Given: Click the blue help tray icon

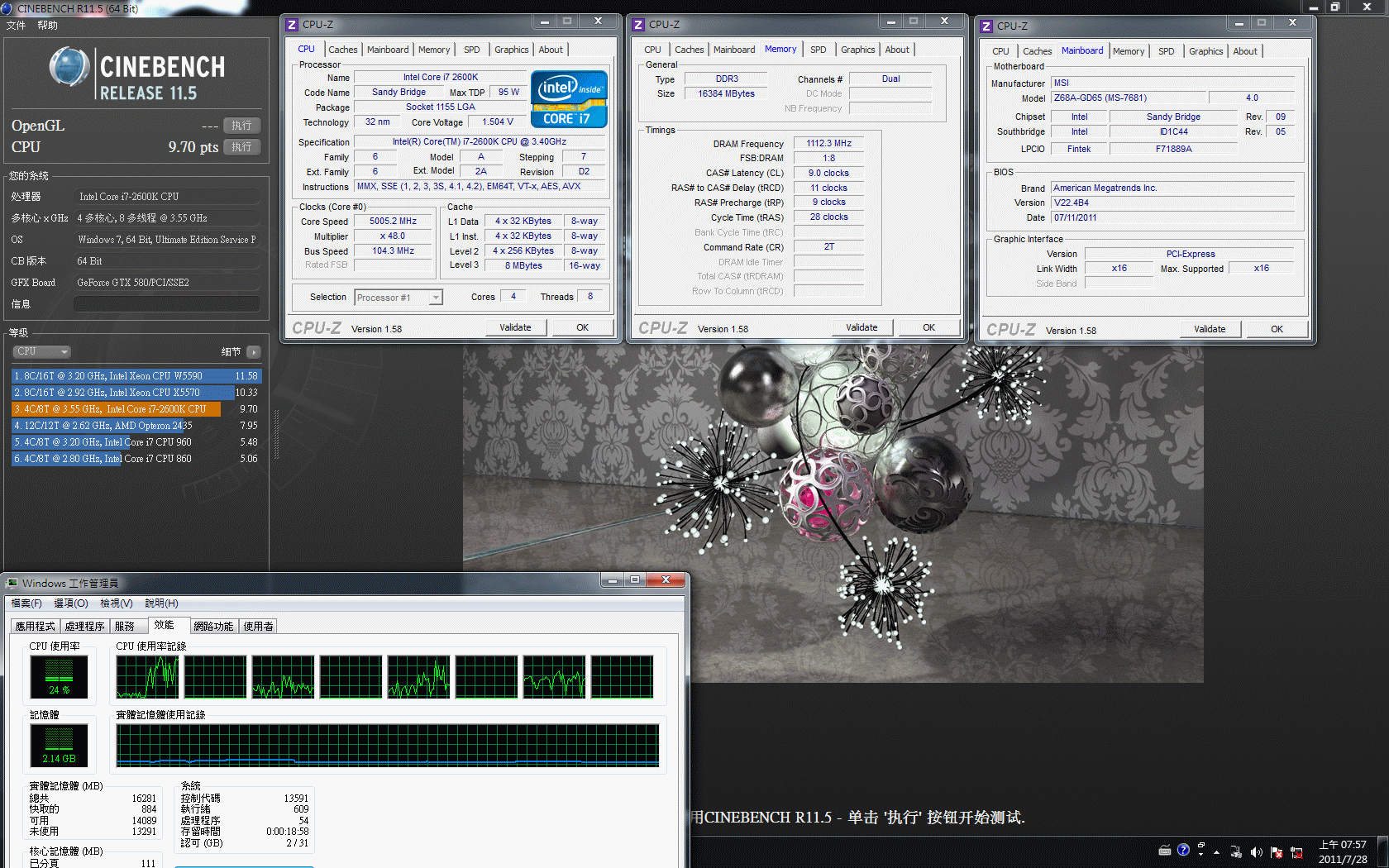Looking at the screenshot, I should tap(1183, 850).
